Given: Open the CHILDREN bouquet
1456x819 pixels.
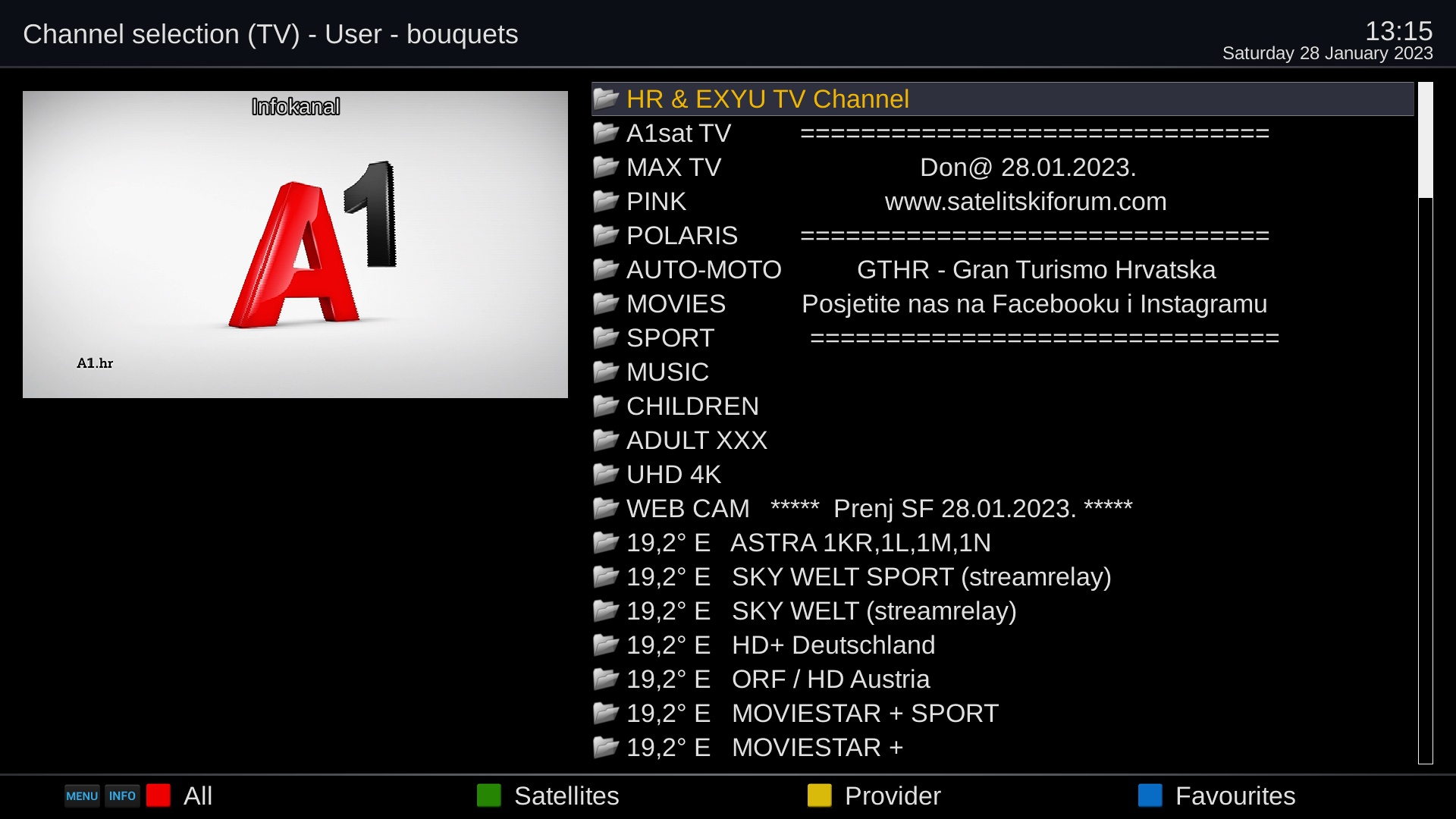Looking at the screenshot, I should [692, 406].
